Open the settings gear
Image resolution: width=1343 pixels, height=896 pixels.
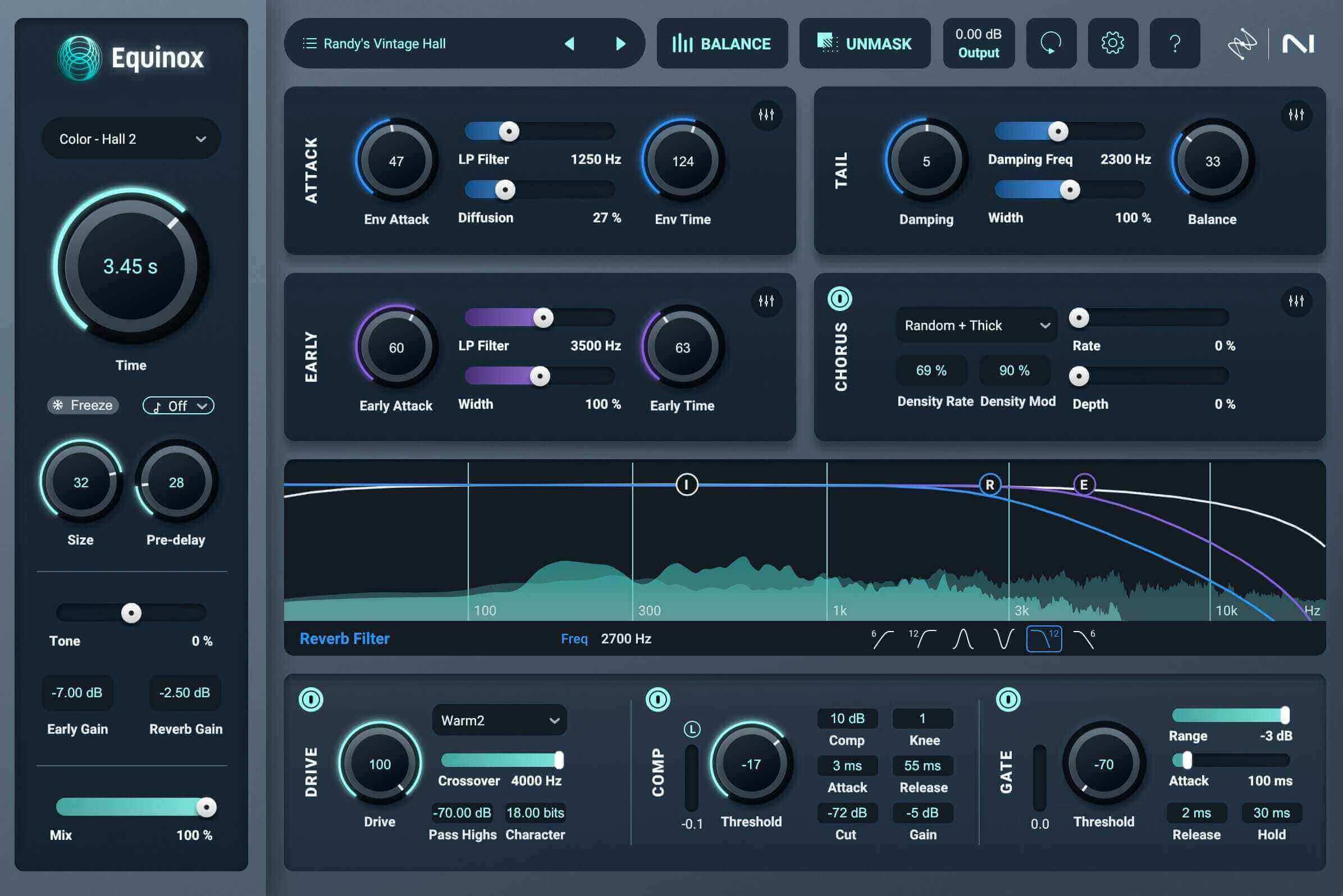pos(1113,43)
